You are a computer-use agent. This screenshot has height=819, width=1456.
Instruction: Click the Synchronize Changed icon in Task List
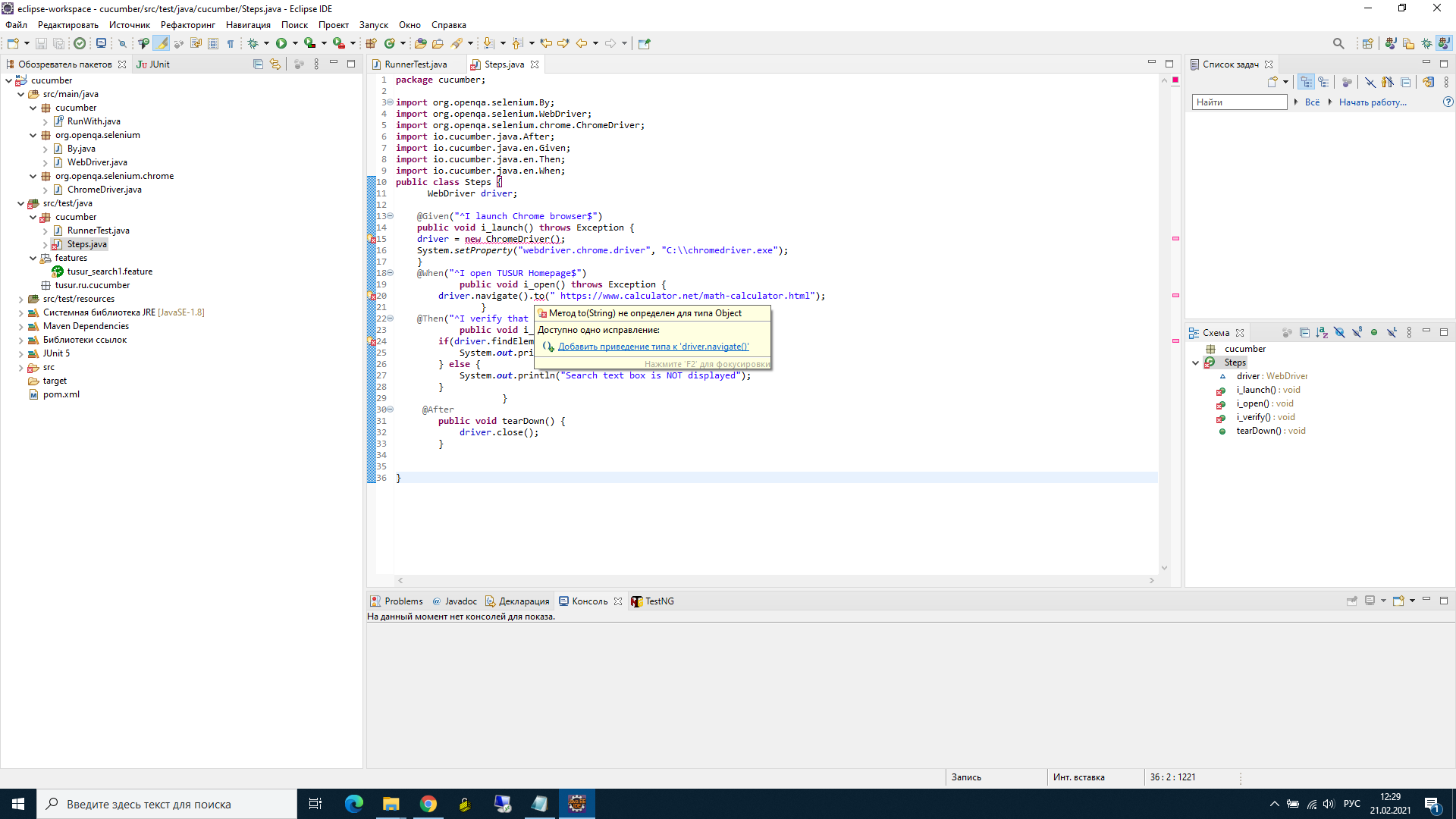(x=1428, y=82)
